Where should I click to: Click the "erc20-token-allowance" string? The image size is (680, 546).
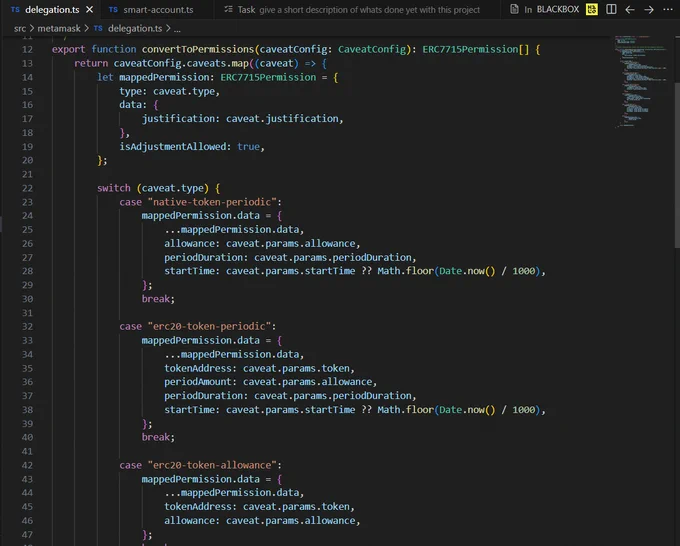212,465
